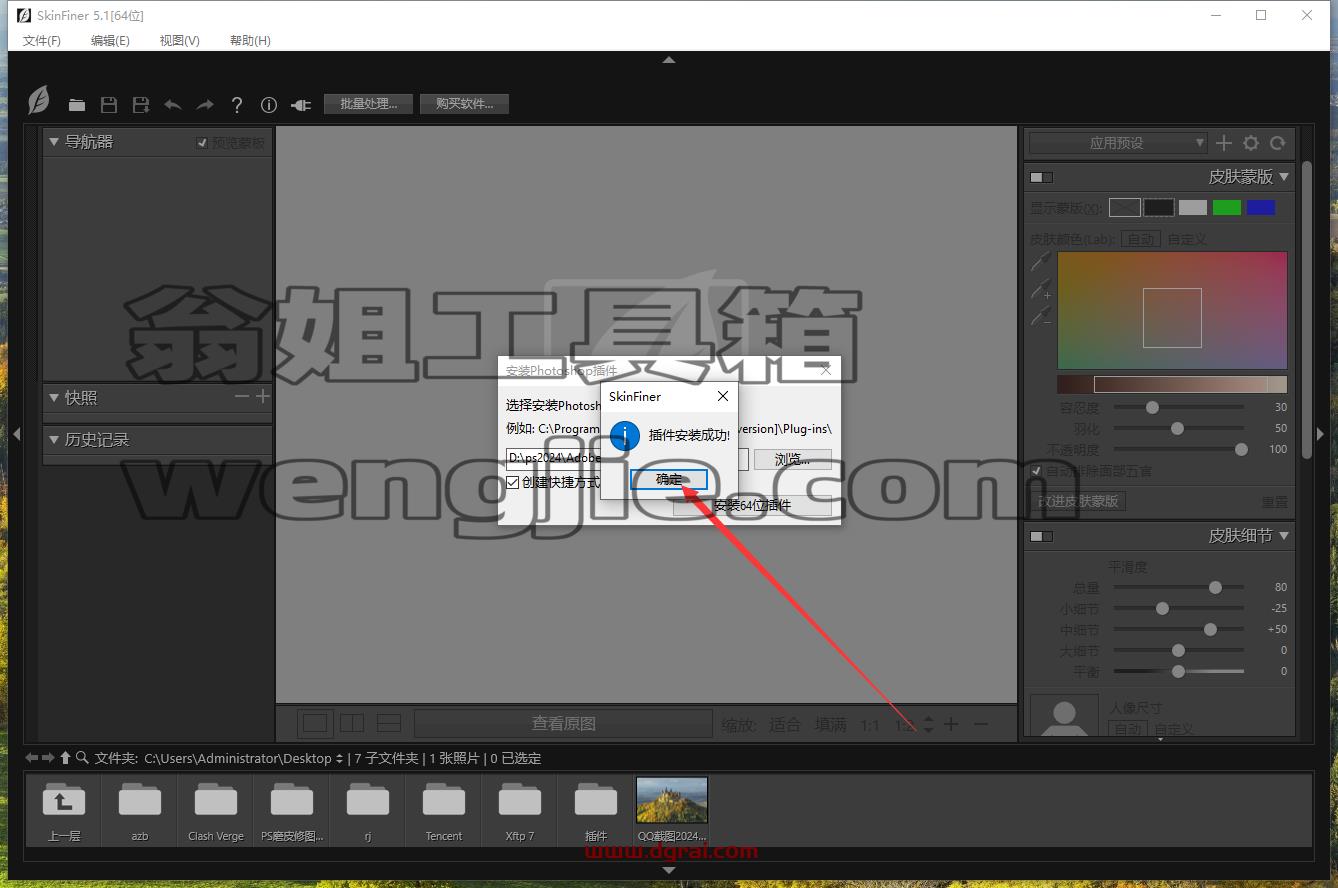Click the info circle icon in toolbar
Image resolution: width=1338 pixels, height=888 pixels.
pyautogui.click(x=269, y=104)
